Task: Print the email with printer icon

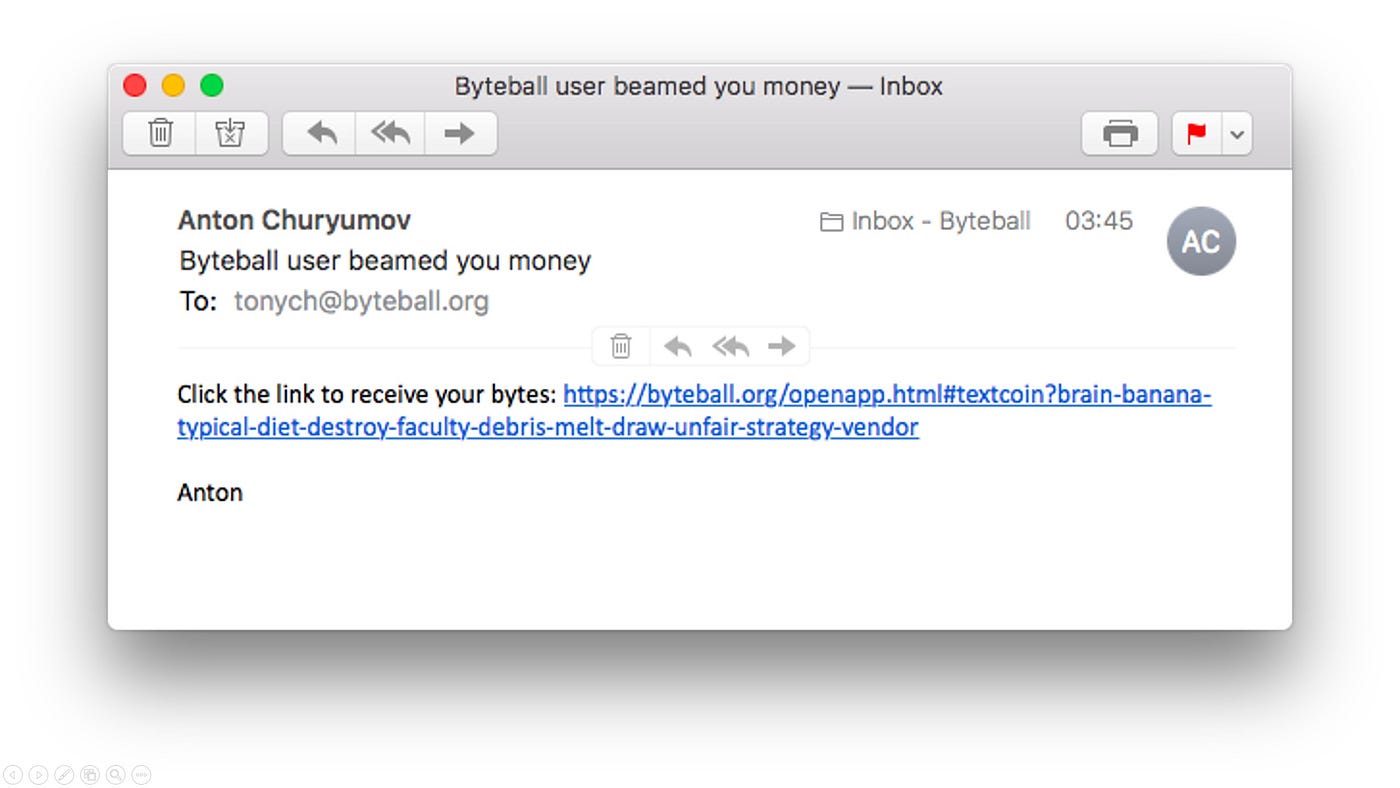Action: [1120, 133]
